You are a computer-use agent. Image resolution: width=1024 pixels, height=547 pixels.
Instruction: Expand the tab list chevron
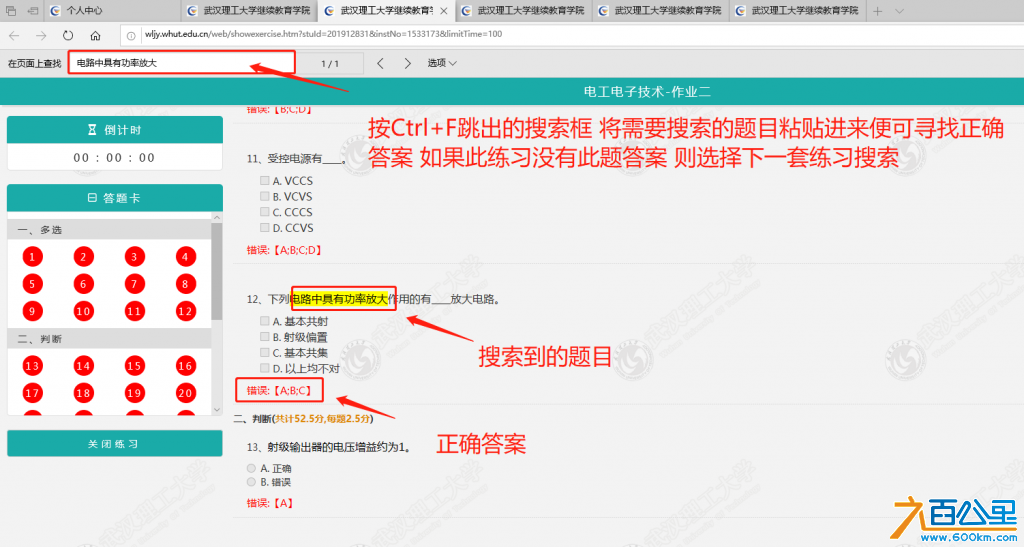tap(899, 11)
